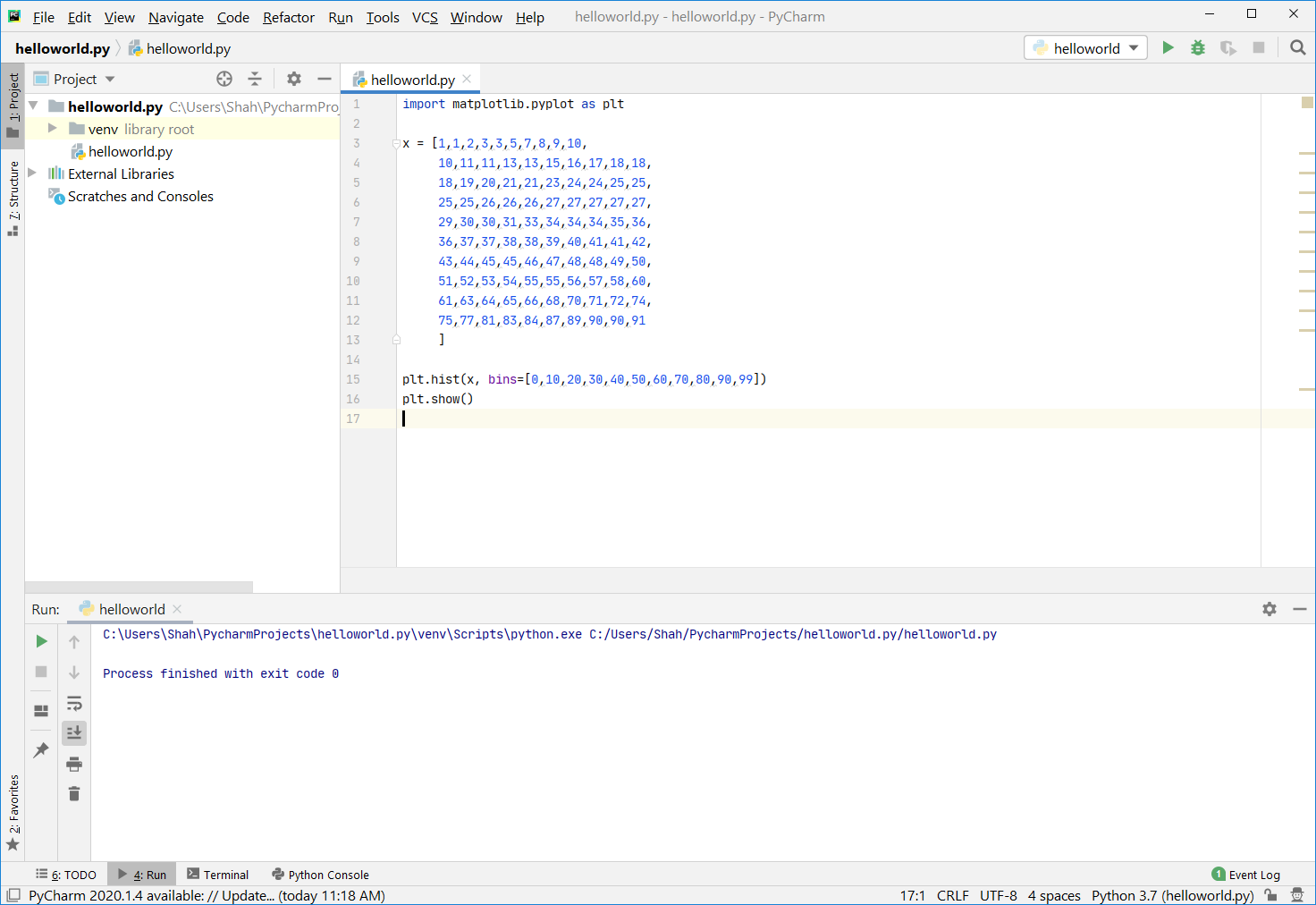Switch to the helloworld.py editor tab
Image resolution: width=1316 pixels, height=905 pixels.
[412, 80]
